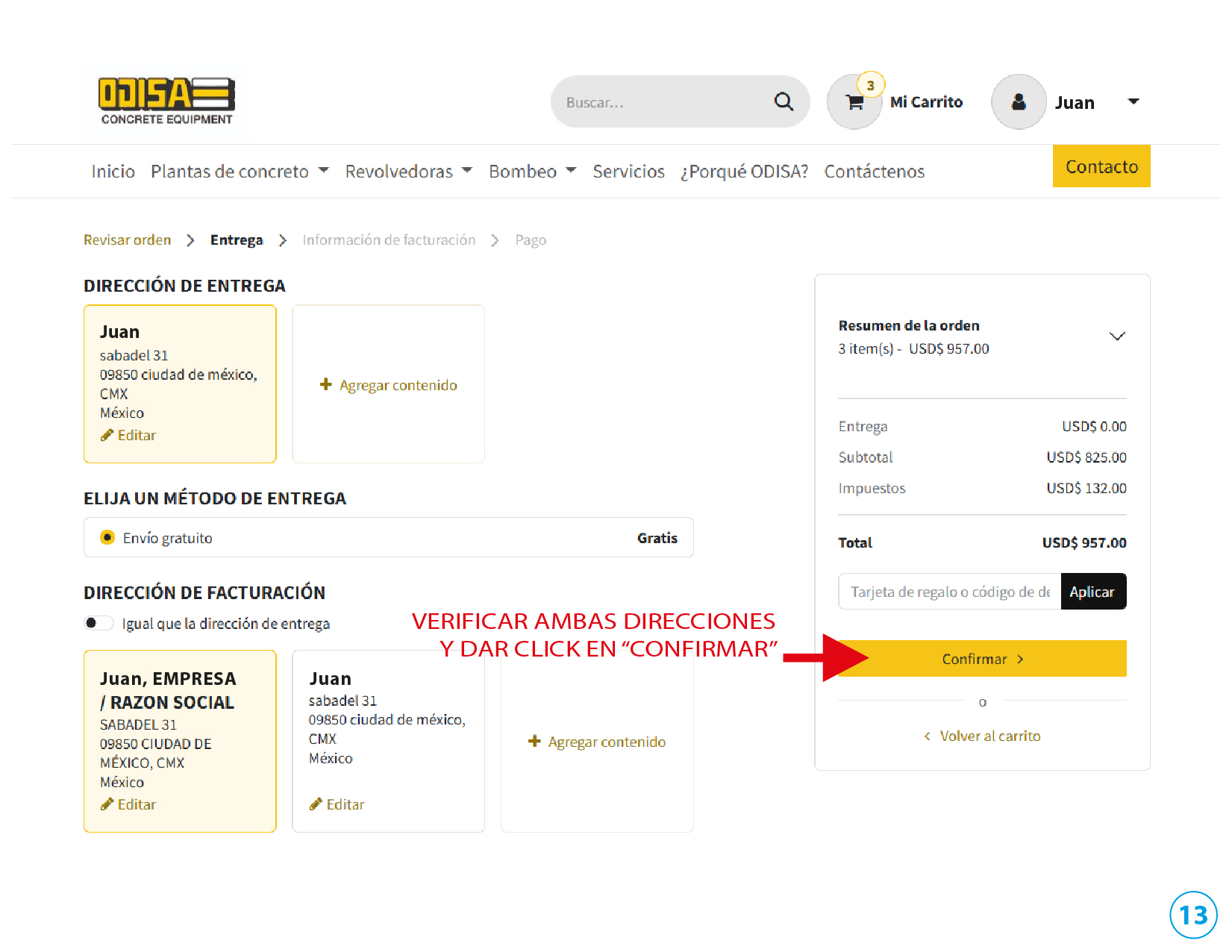This screenshot has width=1232, height=952.
Task: Toggle Igual que la dirección de entrega switch
Action: [x=98, y=623]
